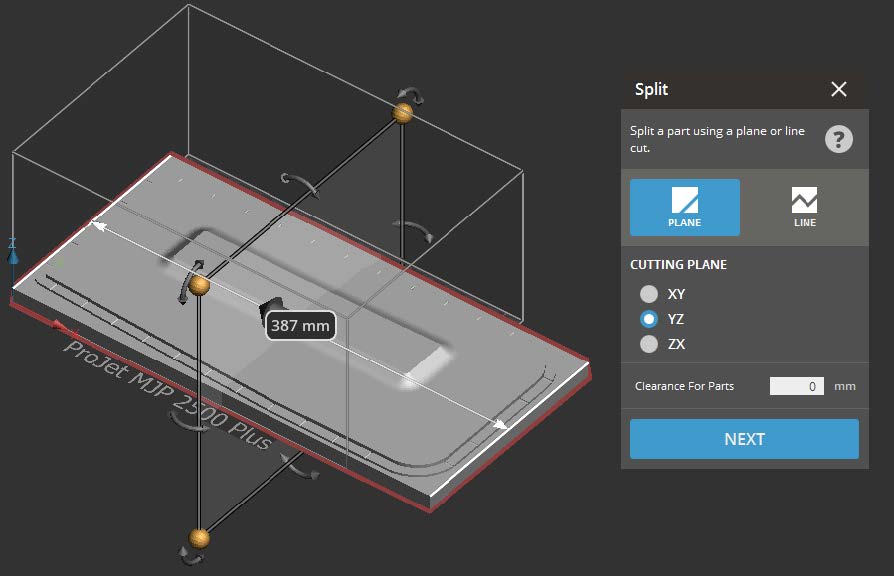Close the Split panel
894x576 pixels.
(x=839, y=89)
